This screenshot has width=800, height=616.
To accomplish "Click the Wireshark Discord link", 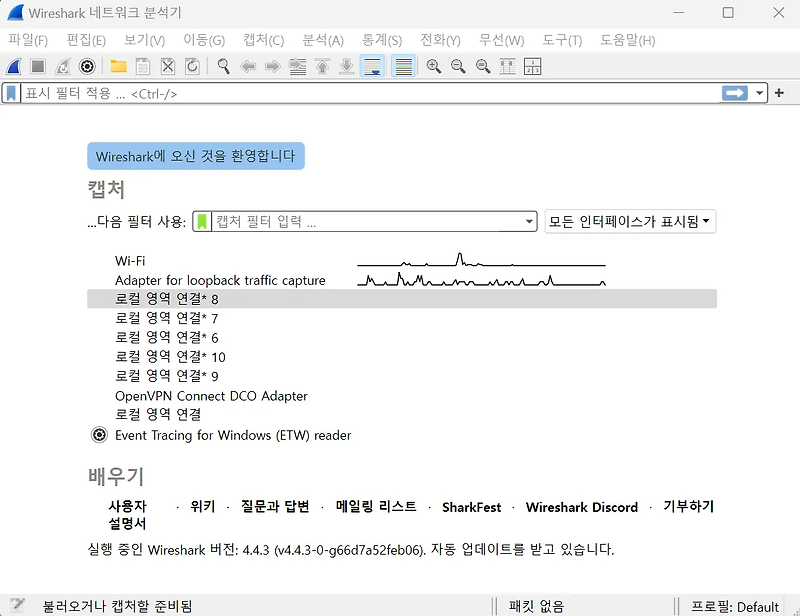I will pyautogui.click(x=582, y=507).
